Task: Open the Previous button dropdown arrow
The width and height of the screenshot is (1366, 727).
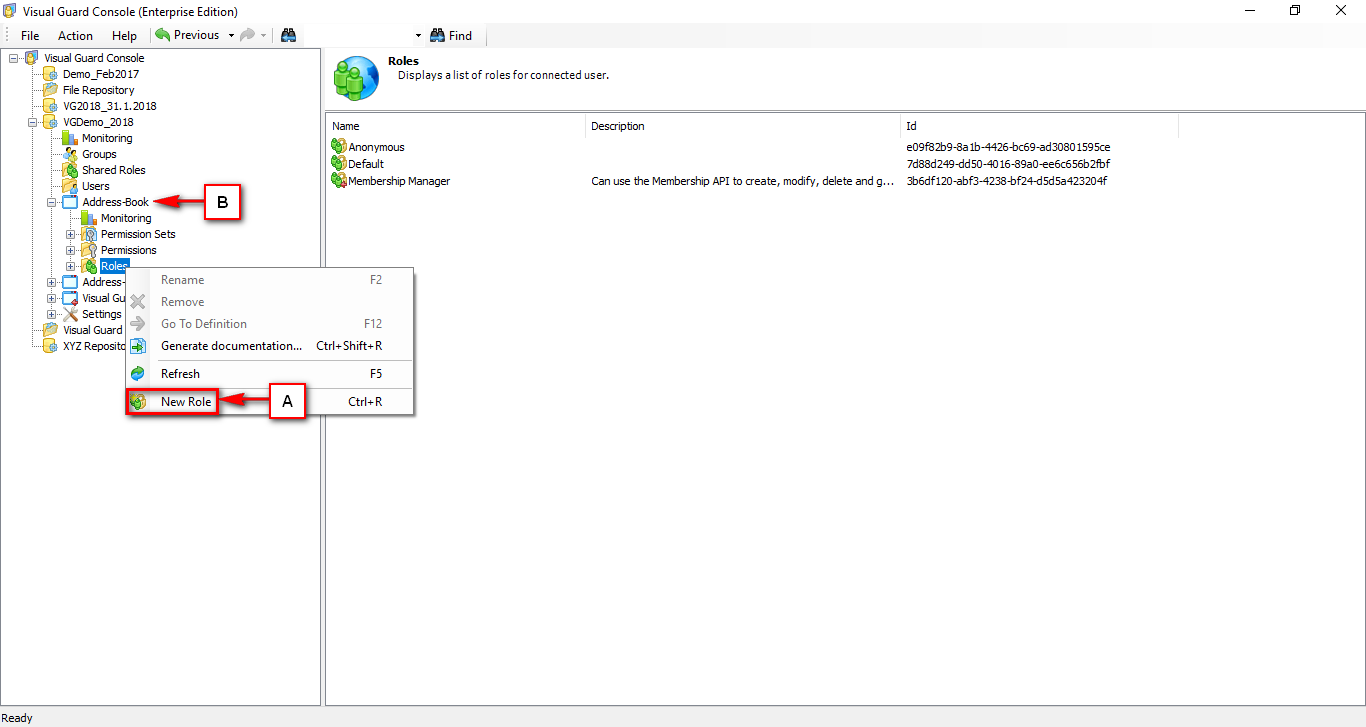Action: tap(229, 34)
